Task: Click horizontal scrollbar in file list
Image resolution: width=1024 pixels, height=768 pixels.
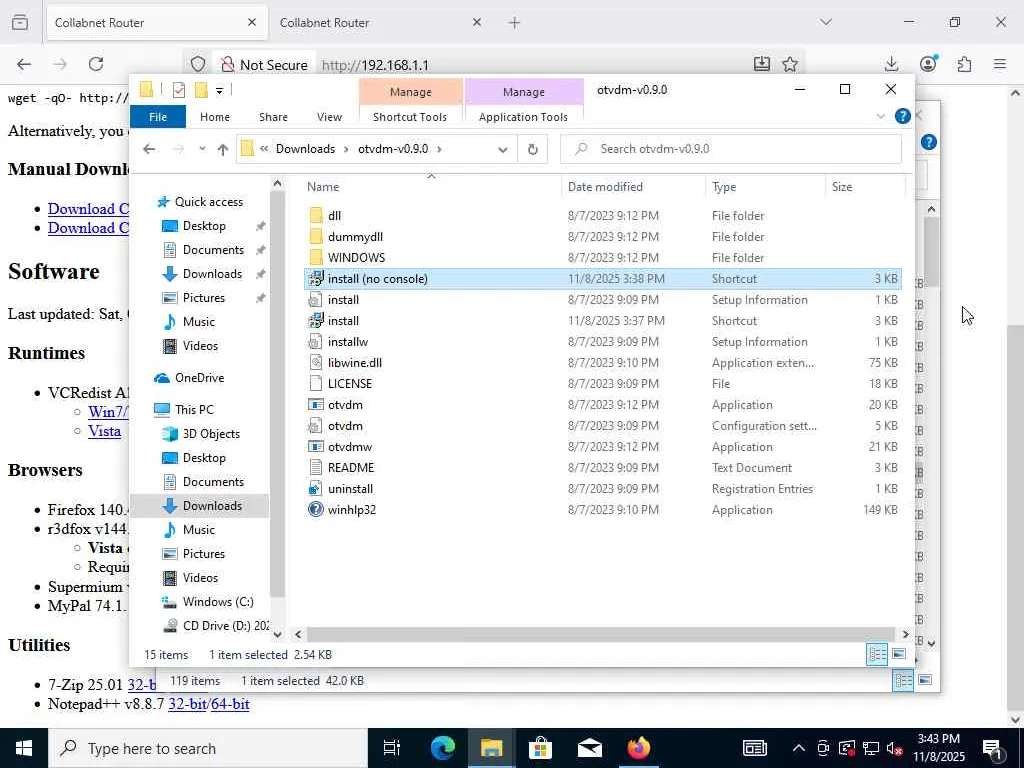Action: point(600,634)
